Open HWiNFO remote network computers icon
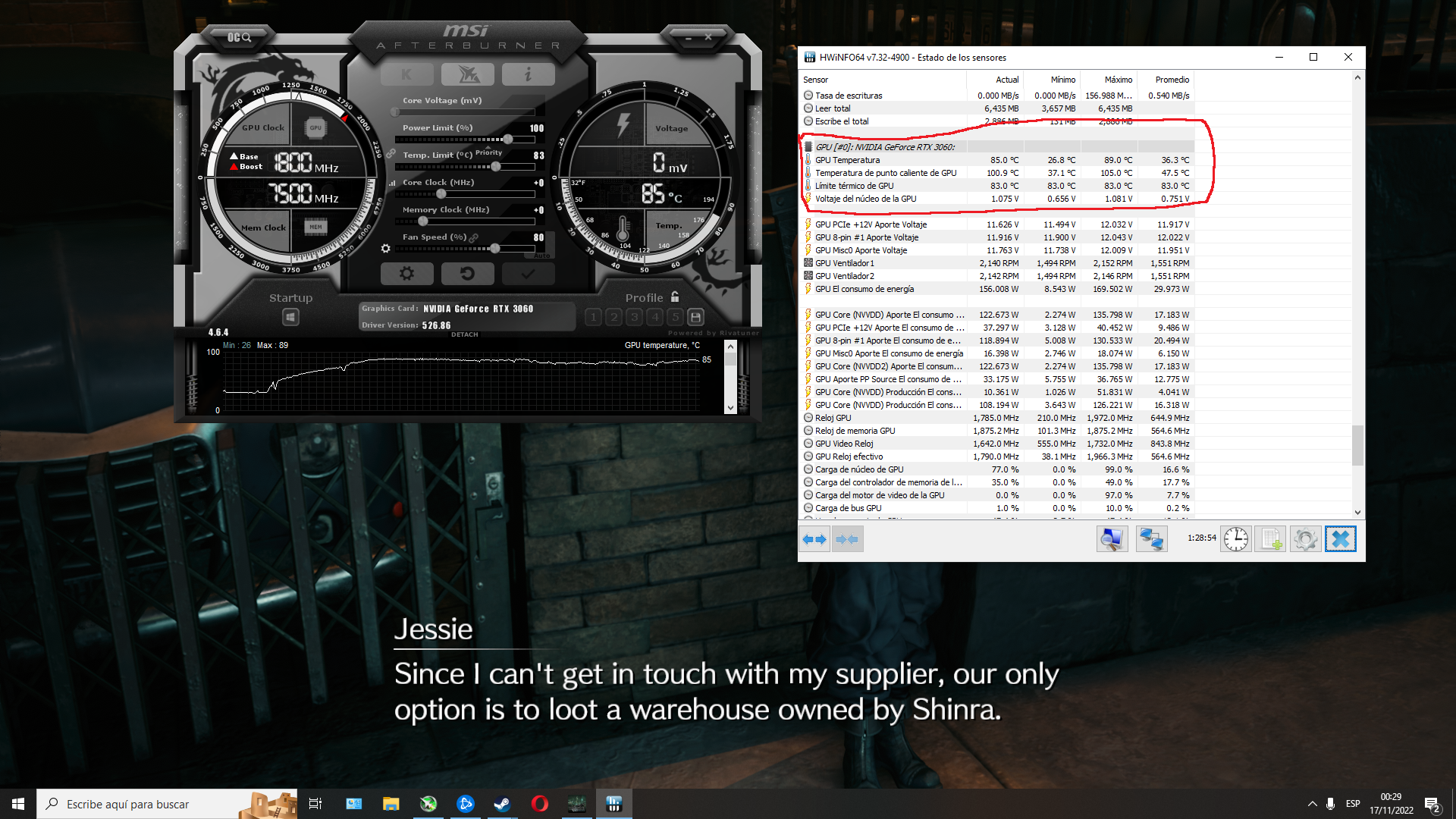This screenshot has width=1456, height=819. pyautogui.click(x=1151, y=539)
